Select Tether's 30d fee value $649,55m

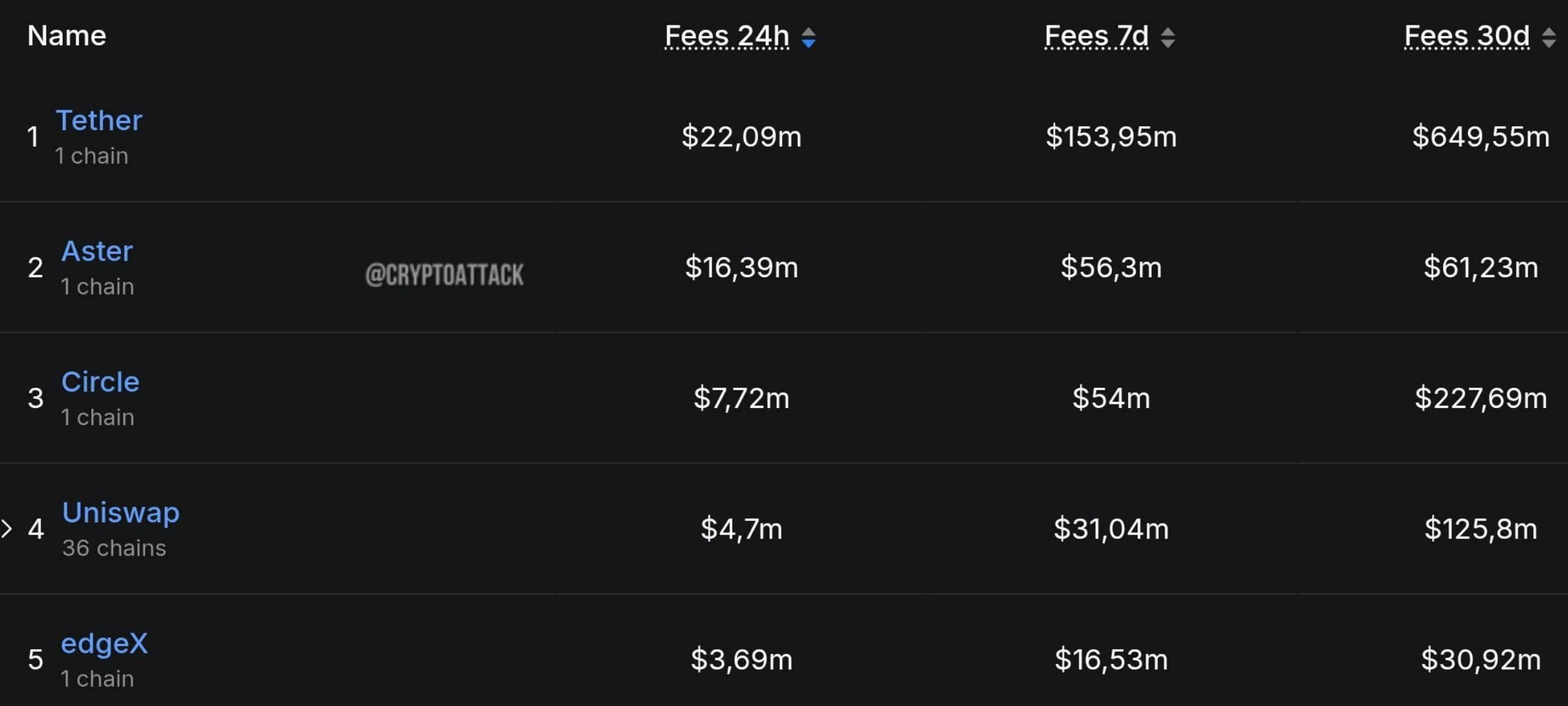(x=1480, y=137)
